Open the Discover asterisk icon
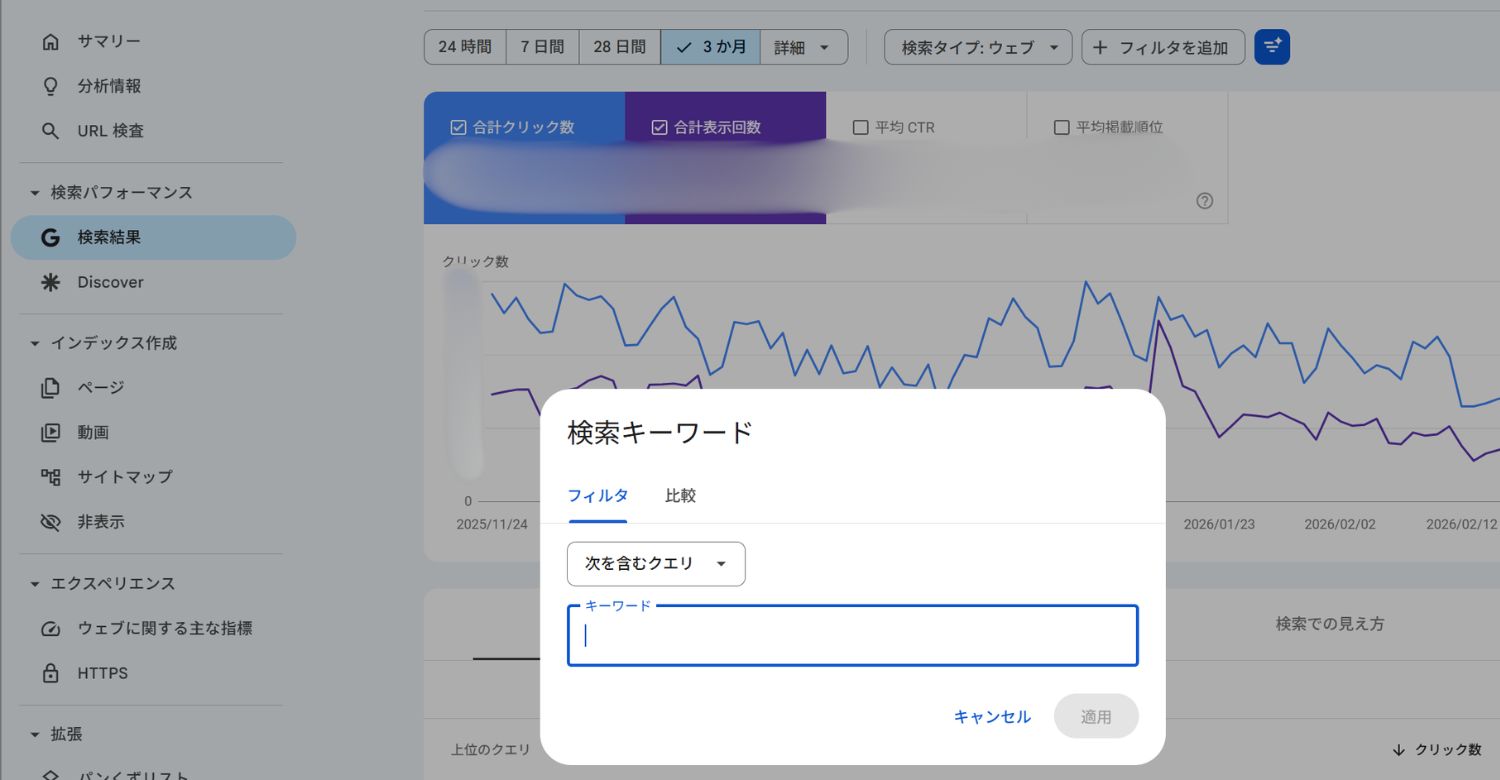 [x=51, y=283]
